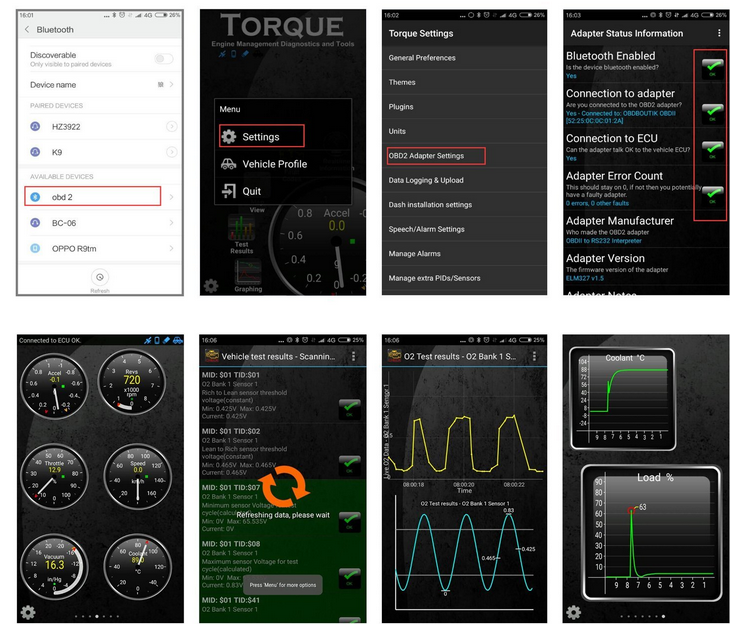
Task: Open details arrow for HZ3922 device
Action: pyautogui.click(x=172, y=126)
